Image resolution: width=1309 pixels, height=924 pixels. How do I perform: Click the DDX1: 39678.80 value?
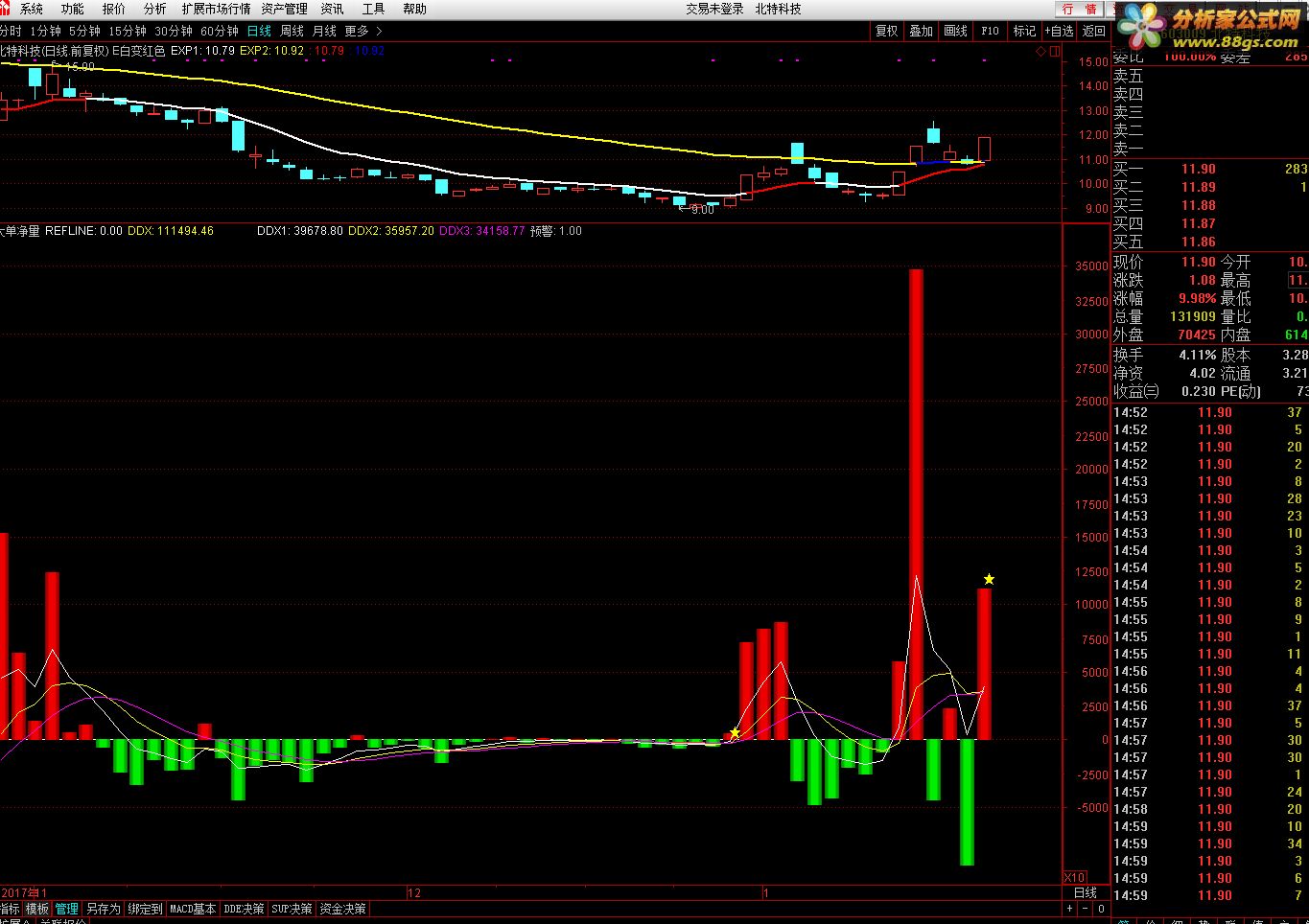click(299, 231)
